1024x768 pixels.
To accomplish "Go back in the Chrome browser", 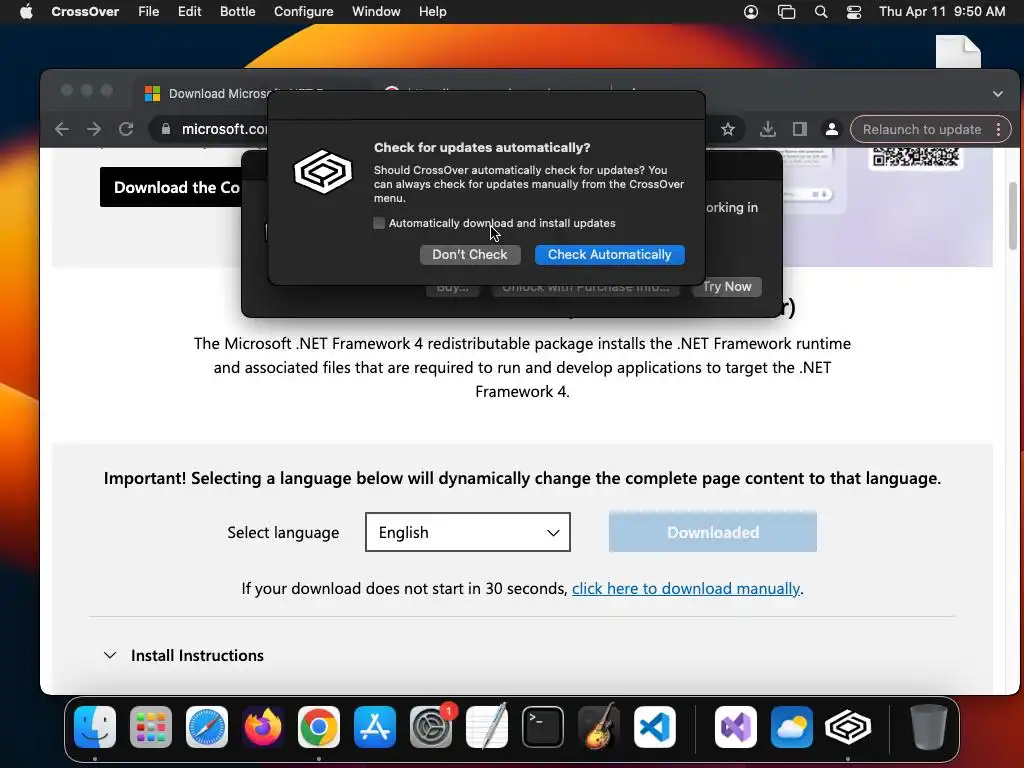I will click(62, 129).
